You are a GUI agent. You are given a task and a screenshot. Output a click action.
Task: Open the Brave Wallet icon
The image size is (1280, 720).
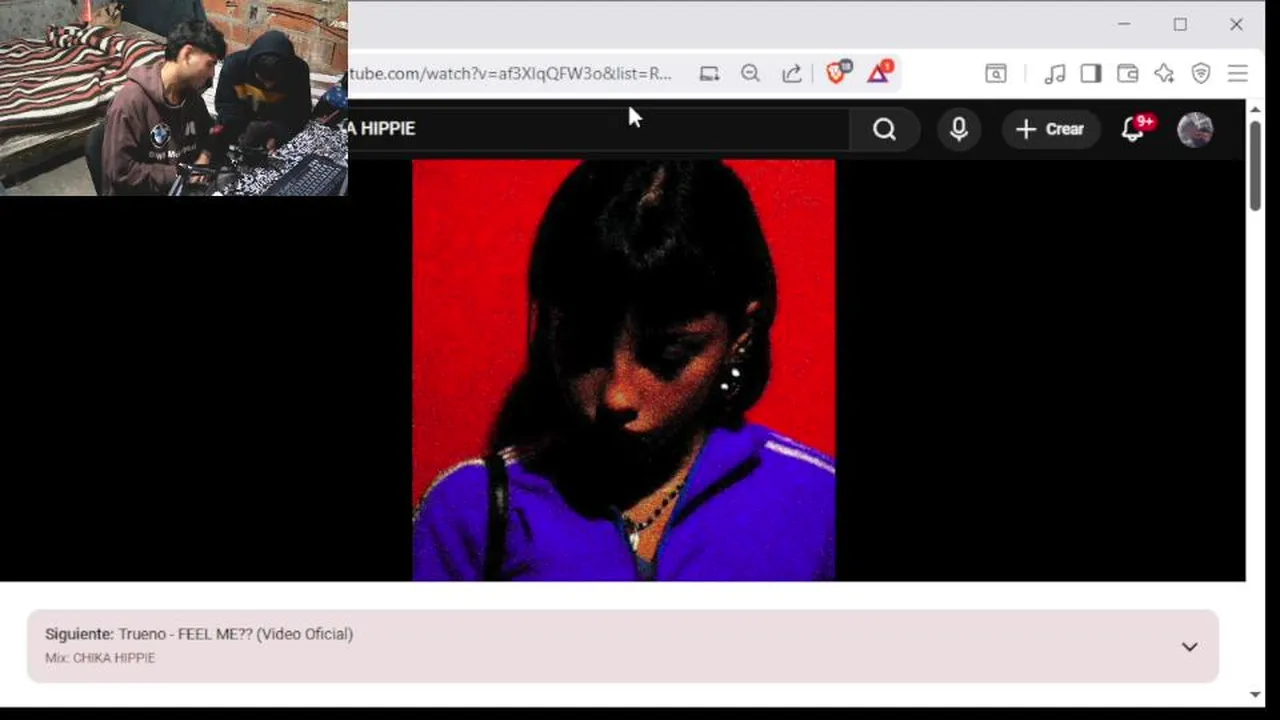1128,74
